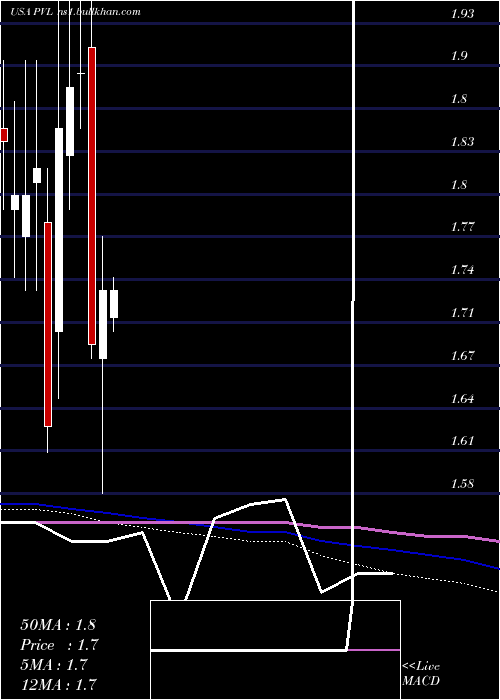
Task: Click the 1.83 price axis label
Action: [x=462, y=142]
